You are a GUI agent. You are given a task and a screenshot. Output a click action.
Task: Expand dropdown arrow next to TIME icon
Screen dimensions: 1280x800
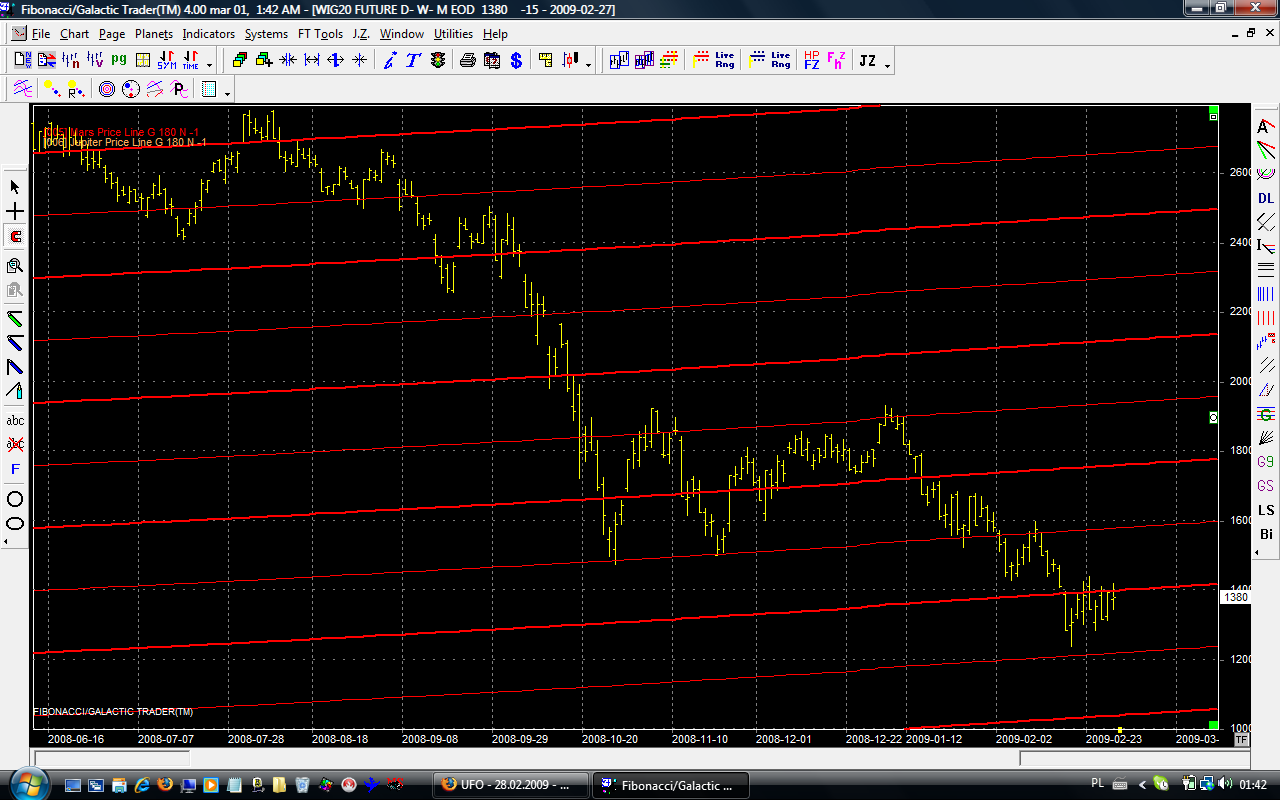(209, 66)
